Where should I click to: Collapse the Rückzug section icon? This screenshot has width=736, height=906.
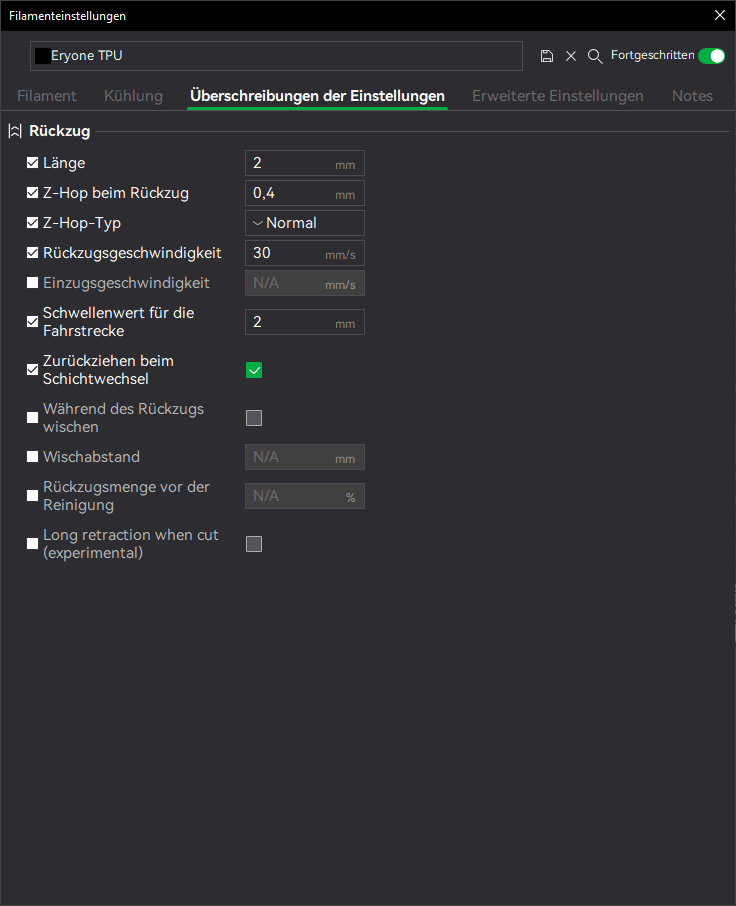pyautogui.click(x=15, y=131)
